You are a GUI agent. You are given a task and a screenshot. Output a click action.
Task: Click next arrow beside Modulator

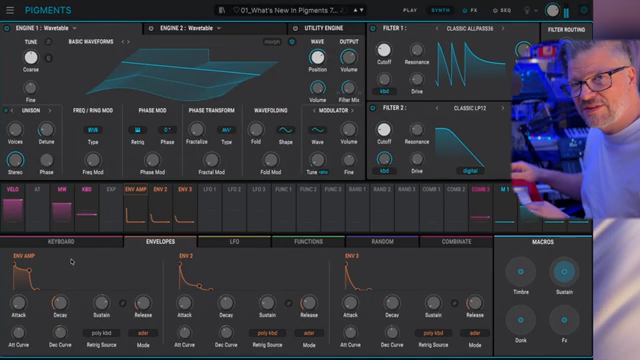(352, 111)
